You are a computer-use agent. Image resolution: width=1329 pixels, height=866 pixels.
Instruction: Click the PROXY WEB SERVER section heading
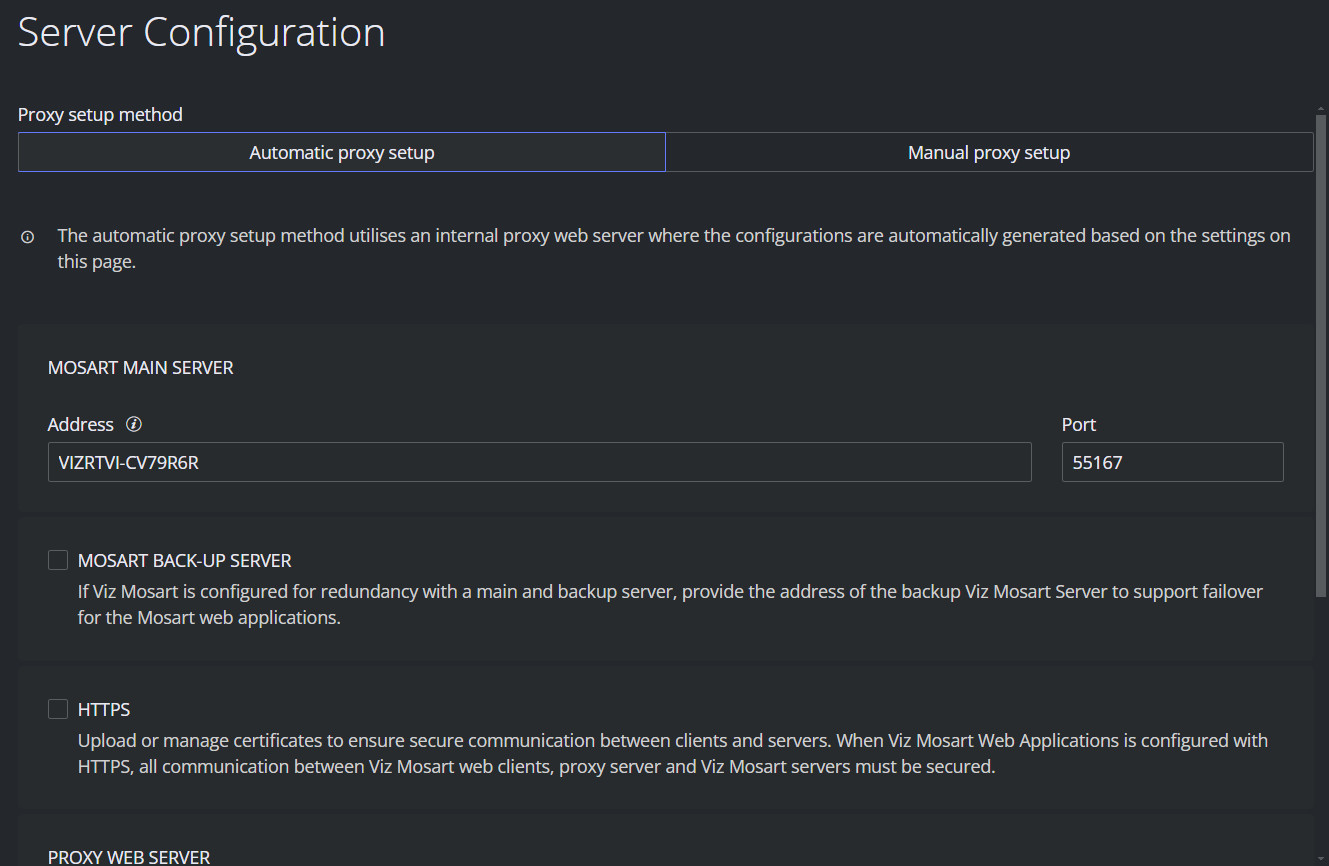coord(129,857)
